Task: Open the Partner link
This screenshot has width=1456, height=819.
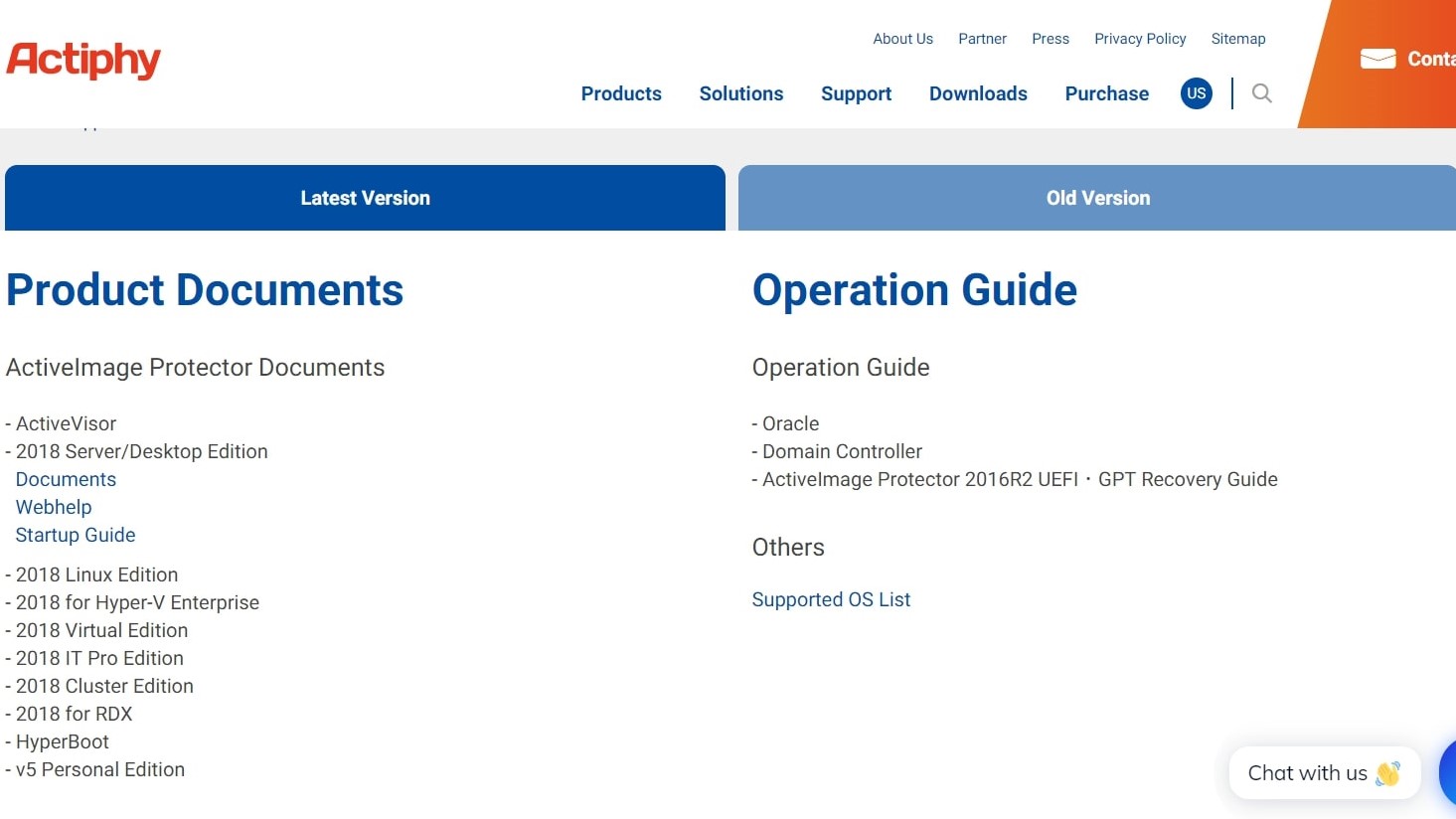Action: click(982, 39)
